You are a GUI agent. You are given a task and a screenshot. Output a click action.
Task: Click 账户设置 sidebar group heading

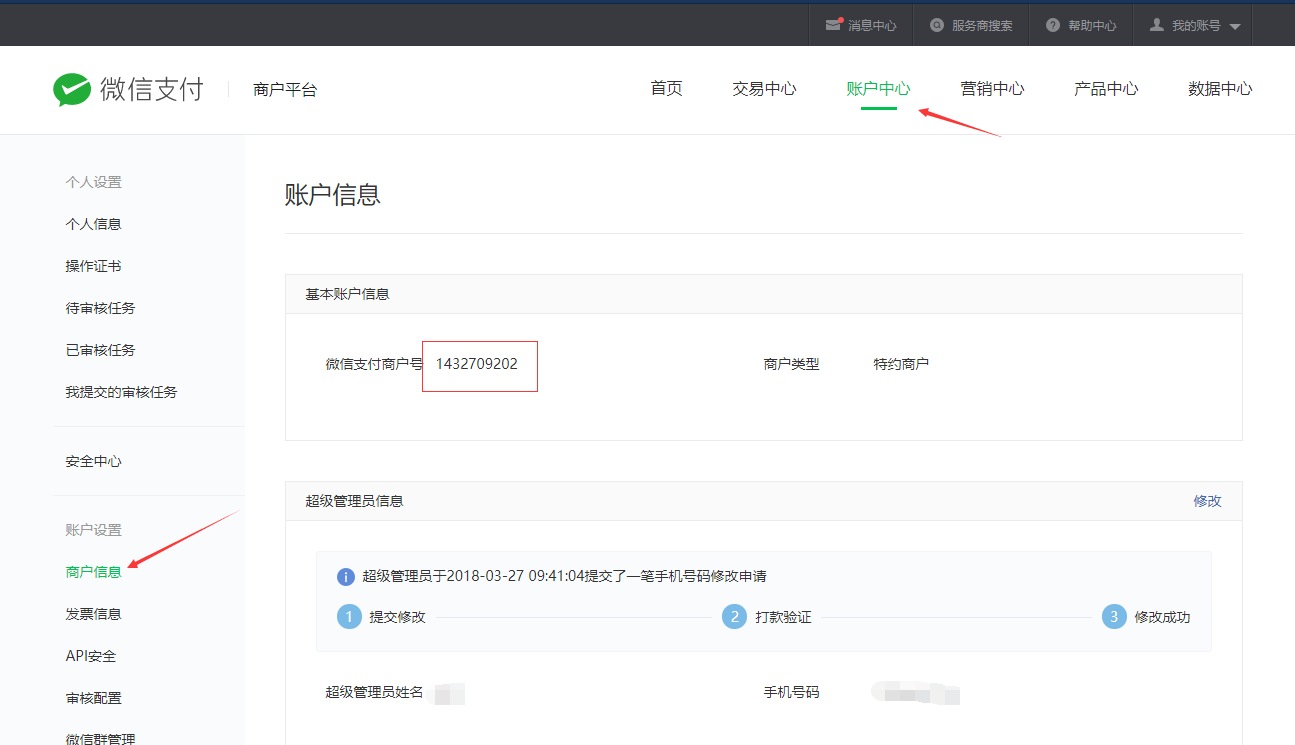pos(94,530)
